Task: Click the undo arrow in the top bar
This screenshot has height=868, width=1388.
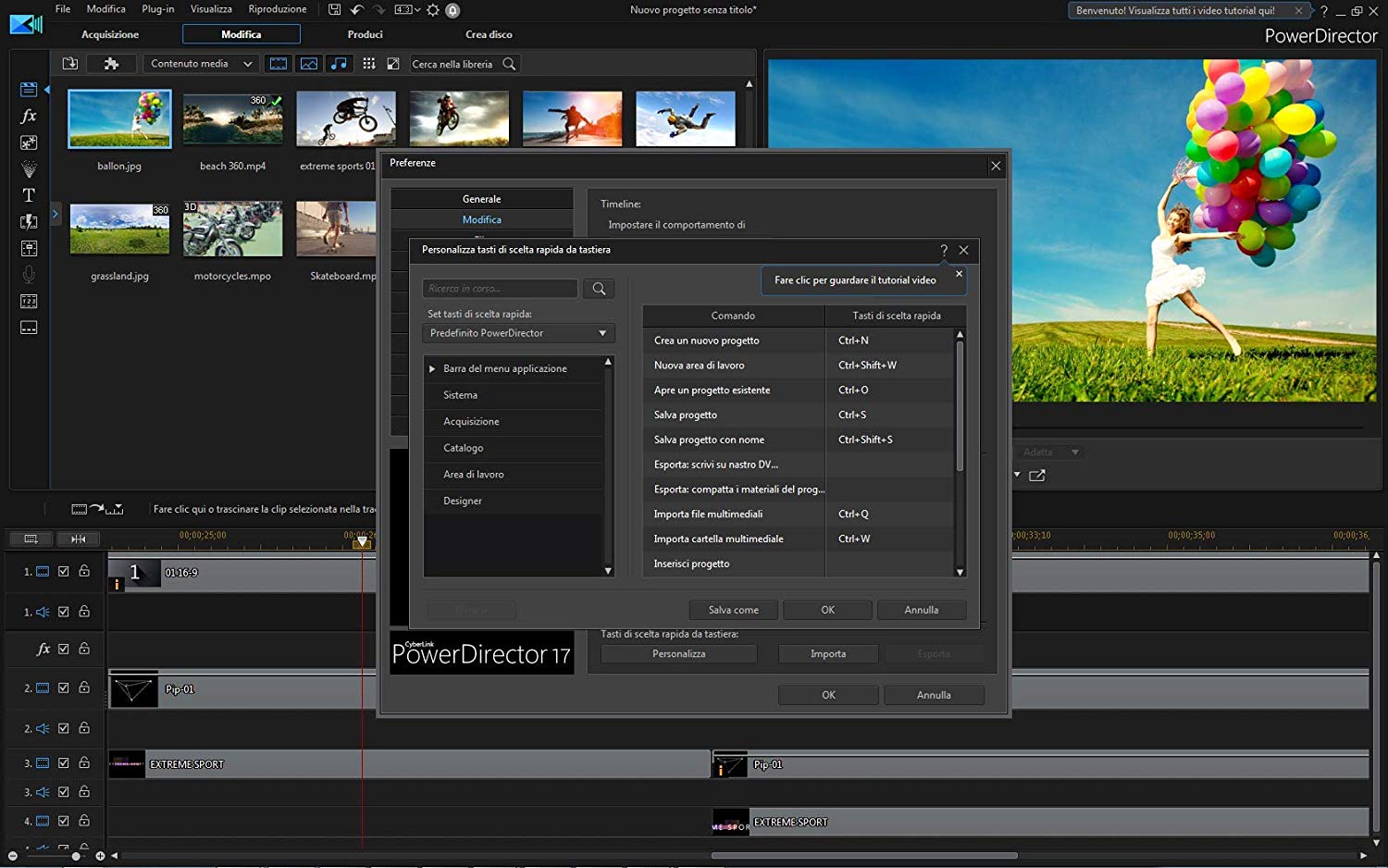Action: pyautogui.click(x=357, y=10)
